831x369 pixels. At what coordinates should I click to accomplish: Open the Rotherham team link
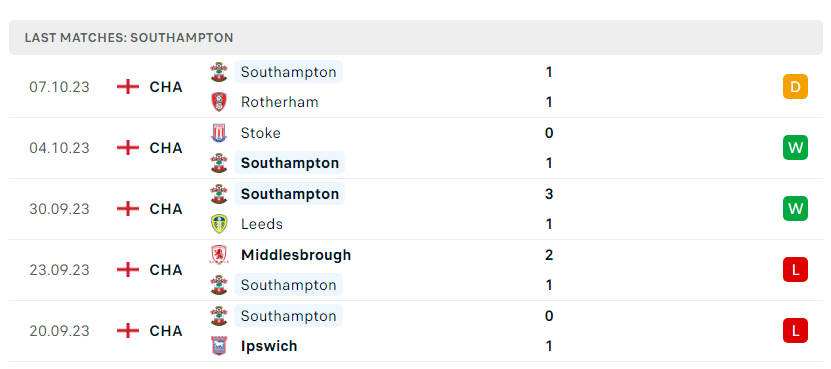[x=279, y=102]
